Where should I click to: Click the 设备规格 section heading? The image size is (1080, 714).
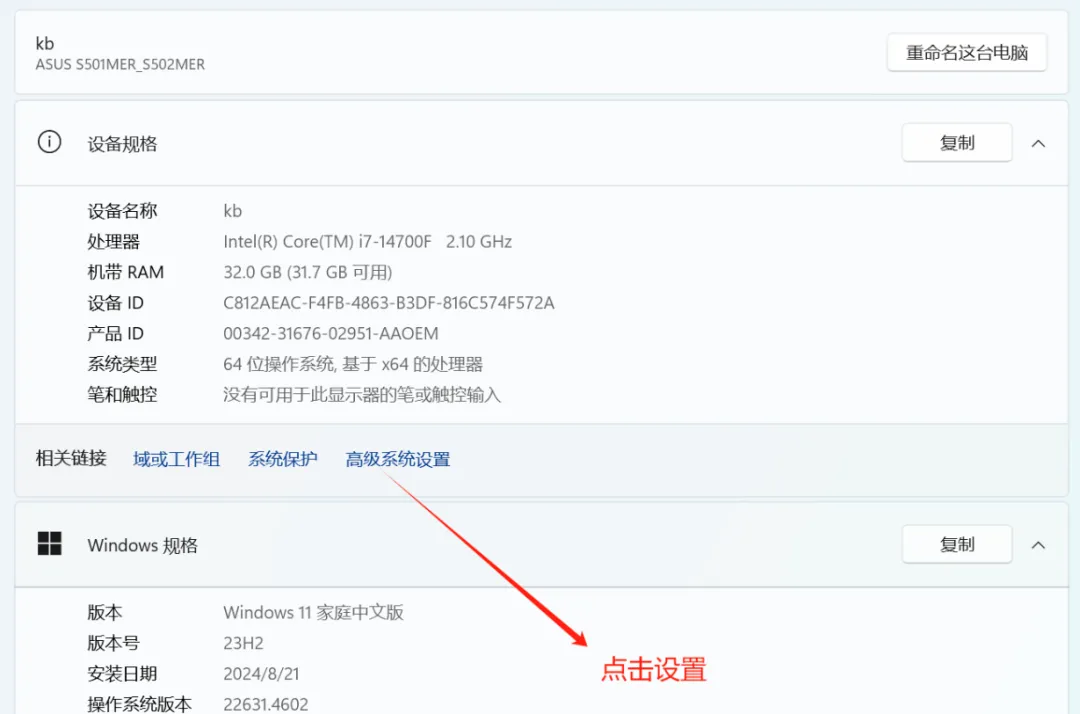point(122,144)
